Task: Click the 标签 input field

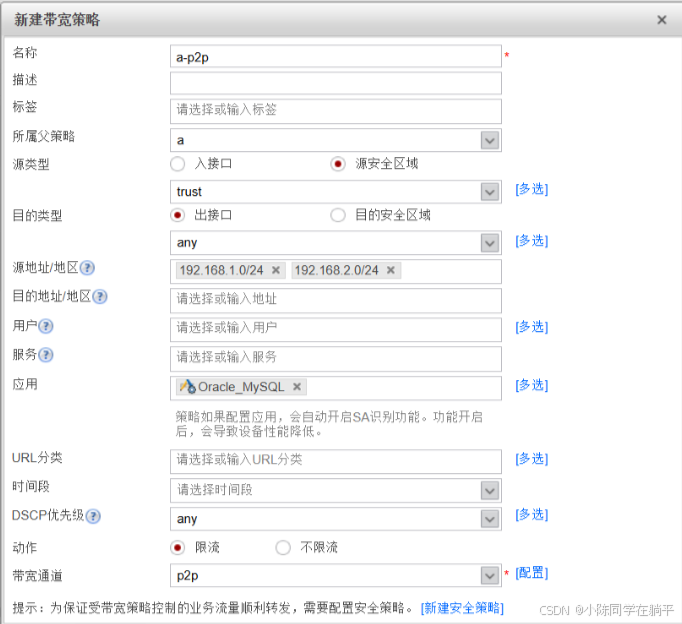Action: point(336,111)
